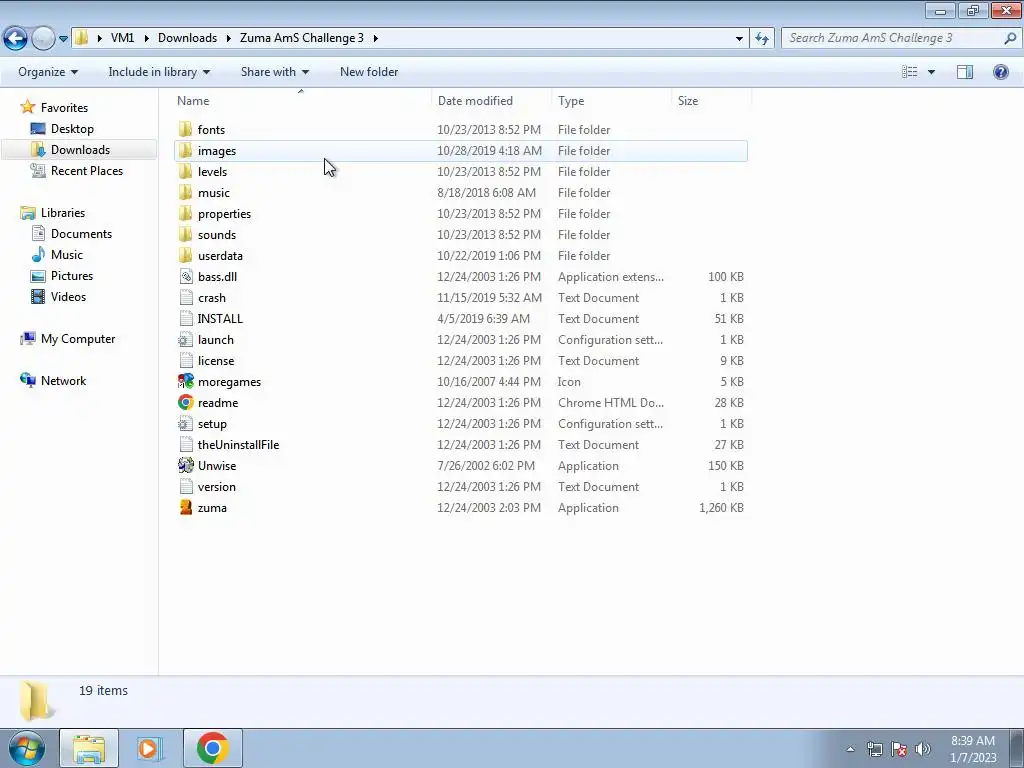The width and height of the screenshot is (1024, 768).
Task: Select the Unwise application icon
Action: pos(185,466)
